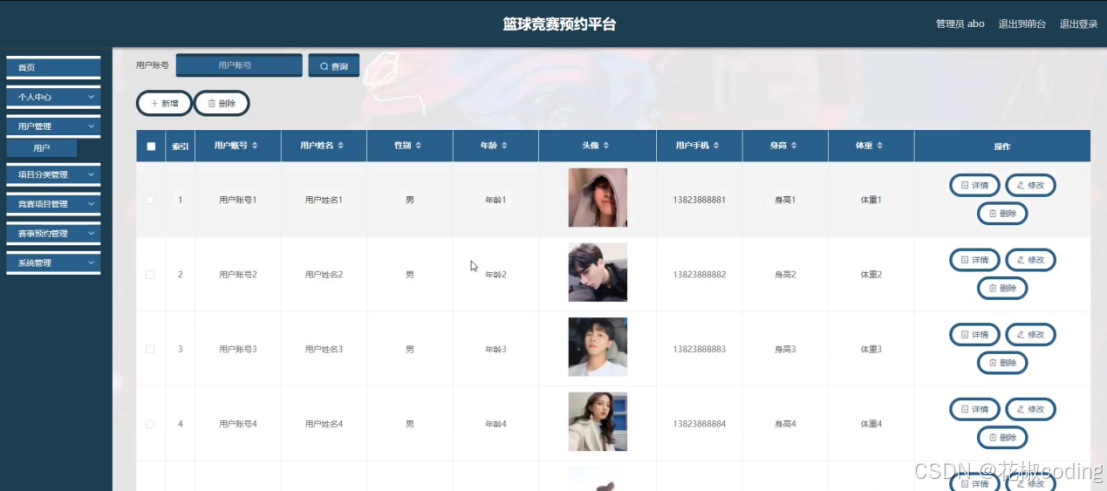Screen dimensions: 1107x491
Task: Sort the 用户账号 column via its sort arrows
Action: coord(255,146)
